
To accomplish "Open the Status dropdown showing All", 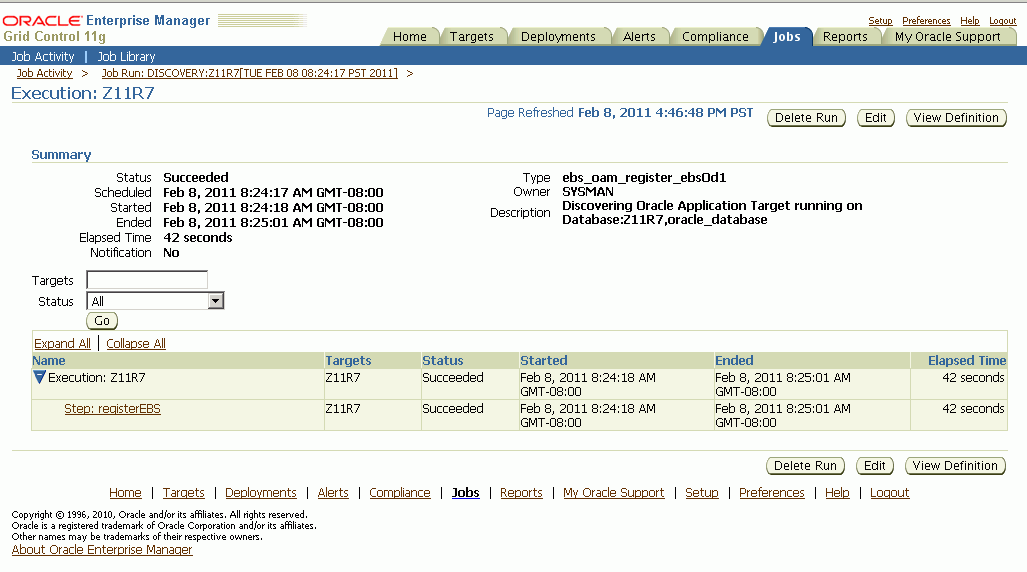I will (x=155, y=301).
